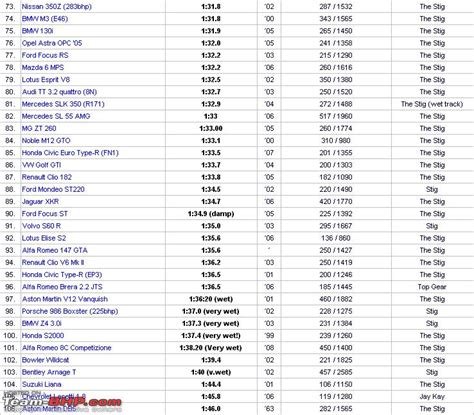This screenshot has width=474, height=415.
Task: Click the power/weight value 457 / 2585
Action: pyautogui.click(x=336, y=372)
